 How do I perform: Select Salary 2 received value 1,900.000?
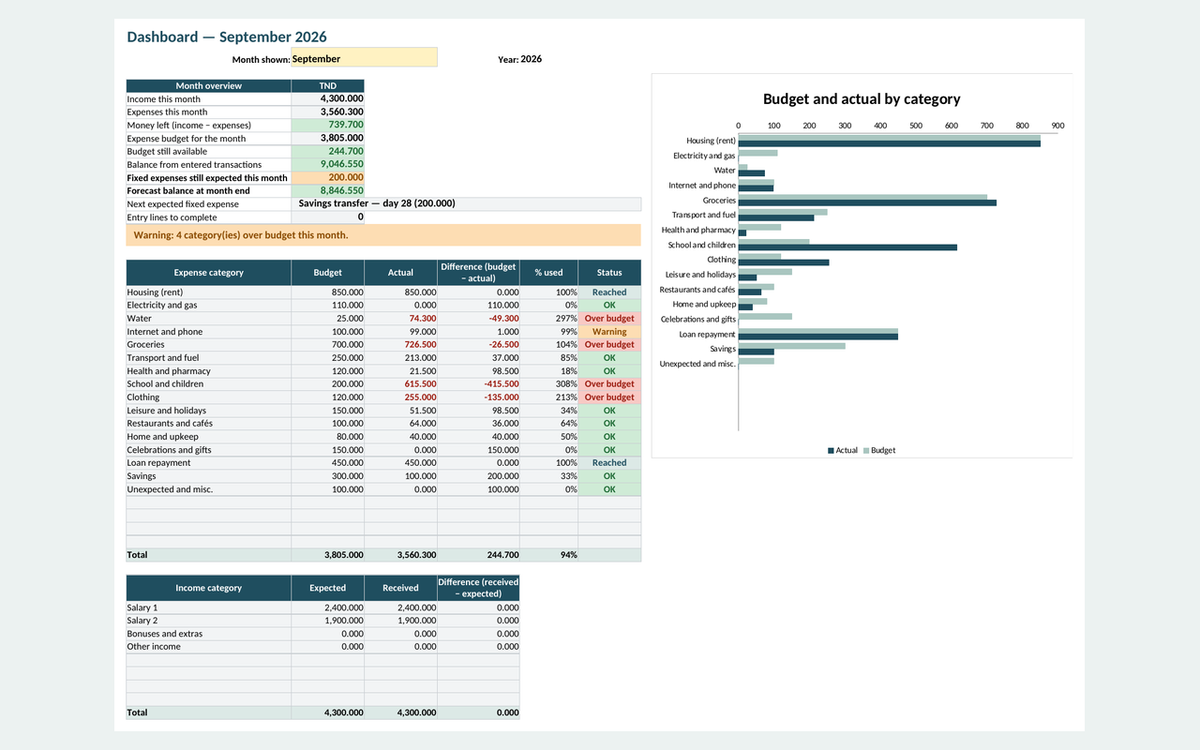coord(401,620)
